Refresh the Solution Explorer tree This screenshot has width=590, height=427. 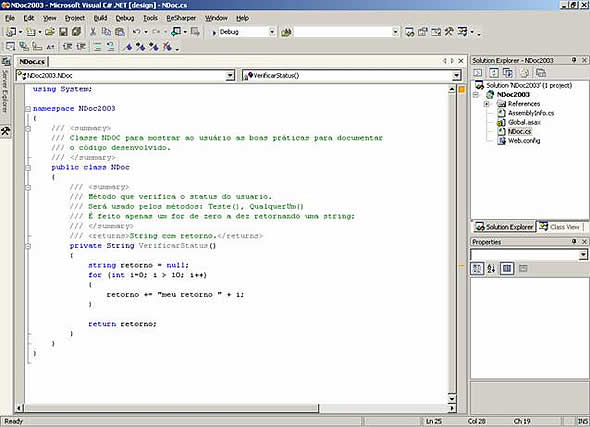click(494, 73)
